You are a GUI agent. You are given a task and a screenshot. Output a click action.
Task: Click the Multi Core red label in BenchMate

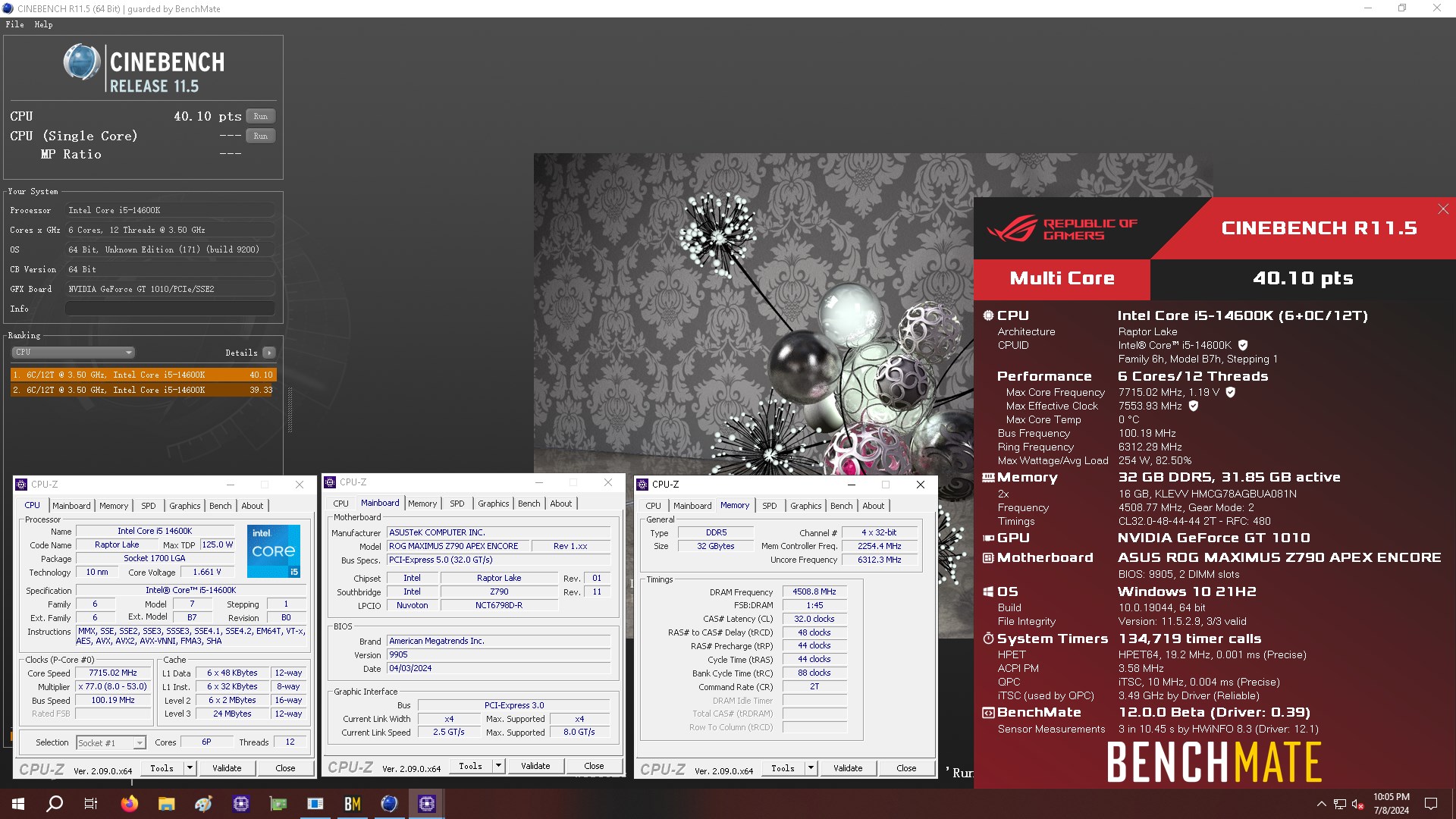coord(1062,278)
